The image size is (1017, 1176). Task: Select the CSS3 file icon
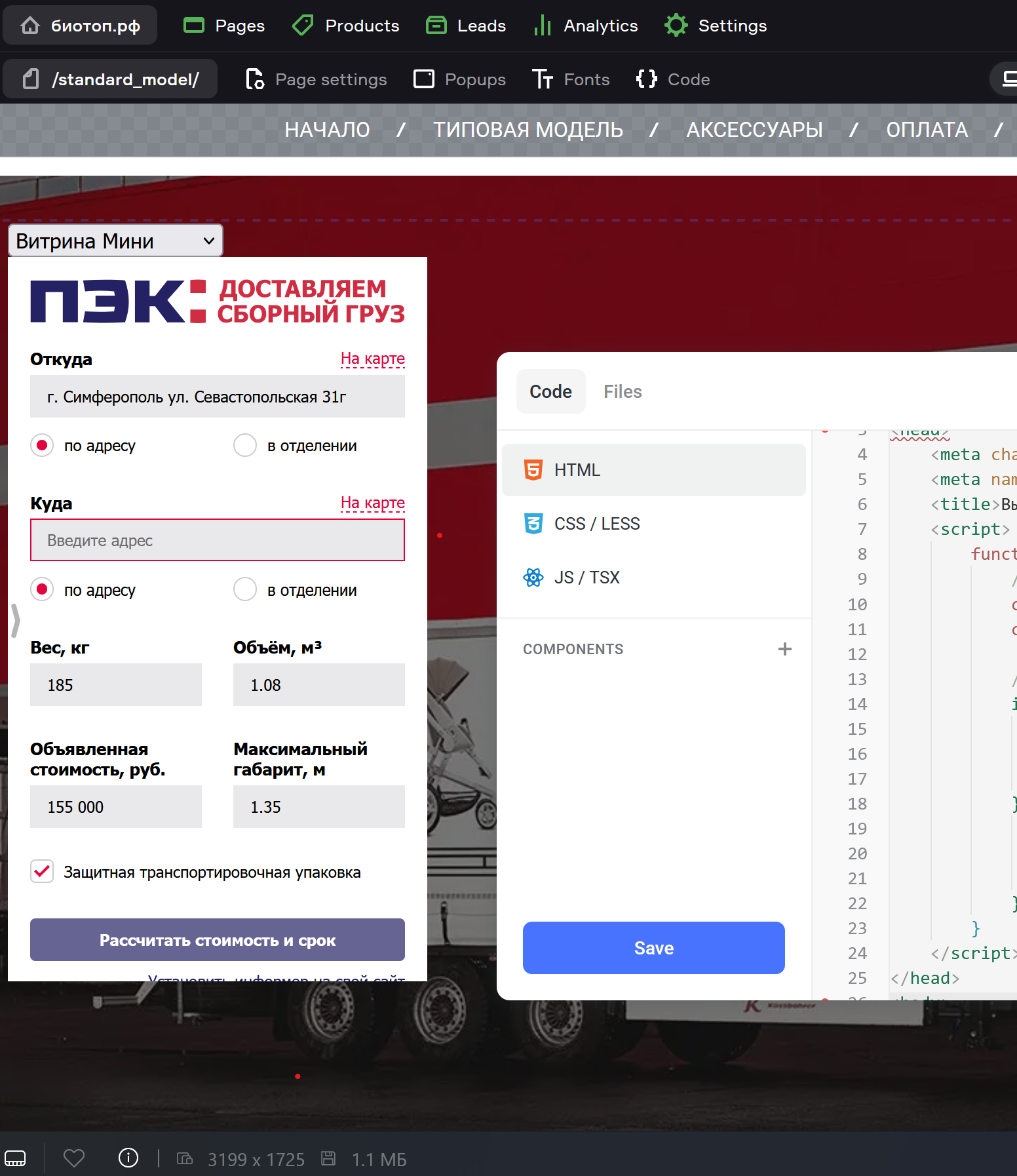coord(533,524)
